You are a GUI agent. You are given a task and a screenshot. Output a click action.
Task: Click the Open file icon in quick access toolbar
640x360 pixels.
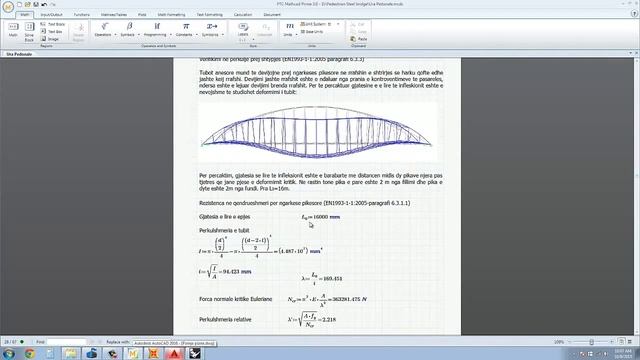point(27,4)
